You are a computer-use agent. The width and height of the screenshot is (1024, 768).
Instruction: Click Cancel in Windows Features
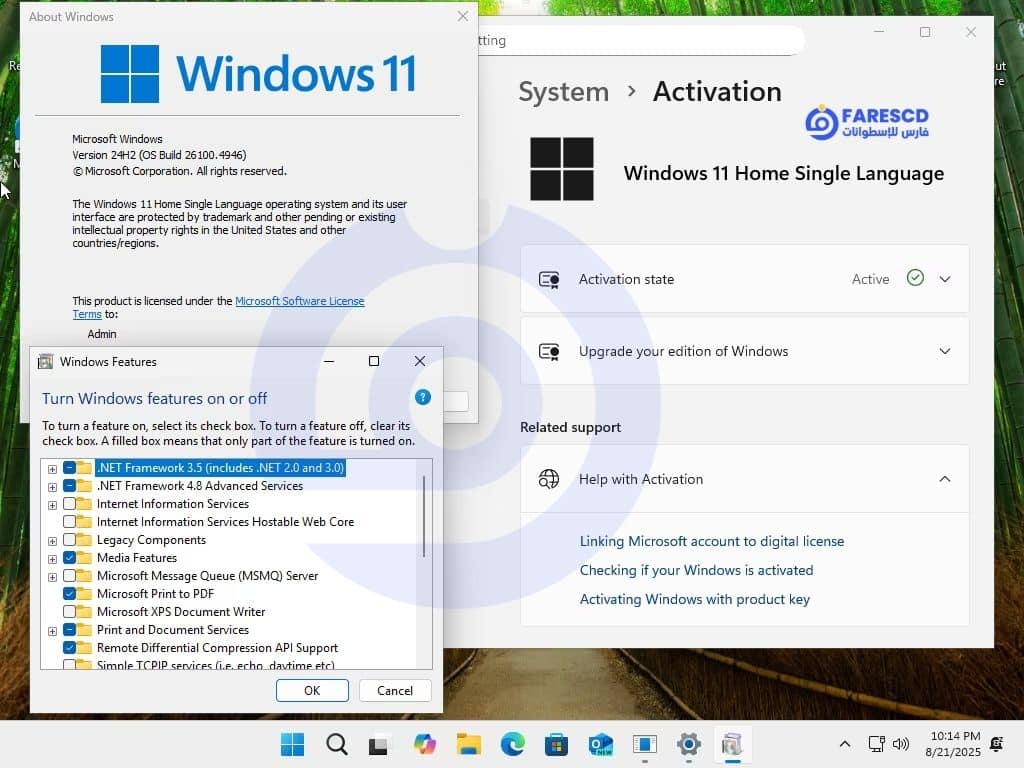tap(395, 690)
